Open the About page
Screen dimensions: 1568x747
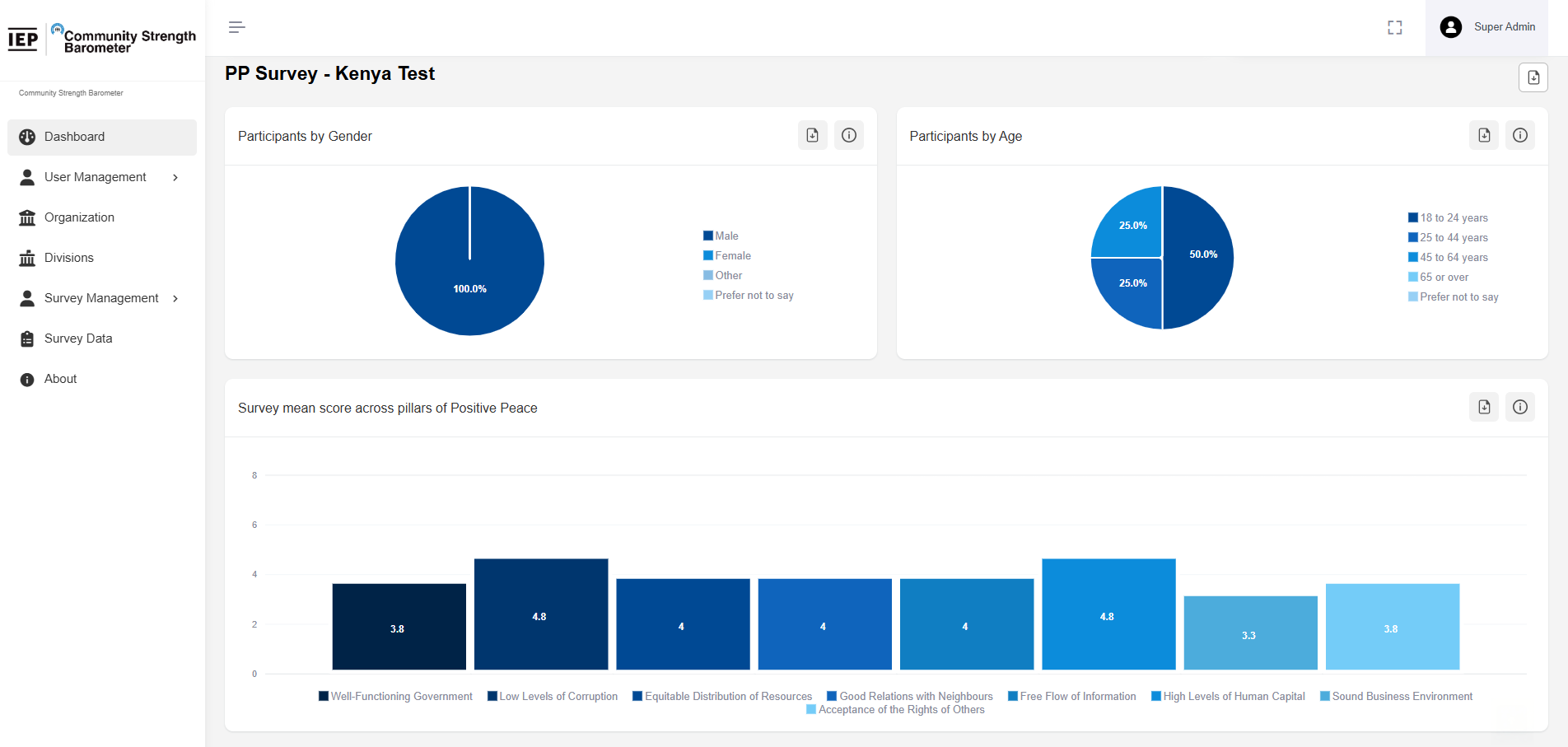pos(60,379)
